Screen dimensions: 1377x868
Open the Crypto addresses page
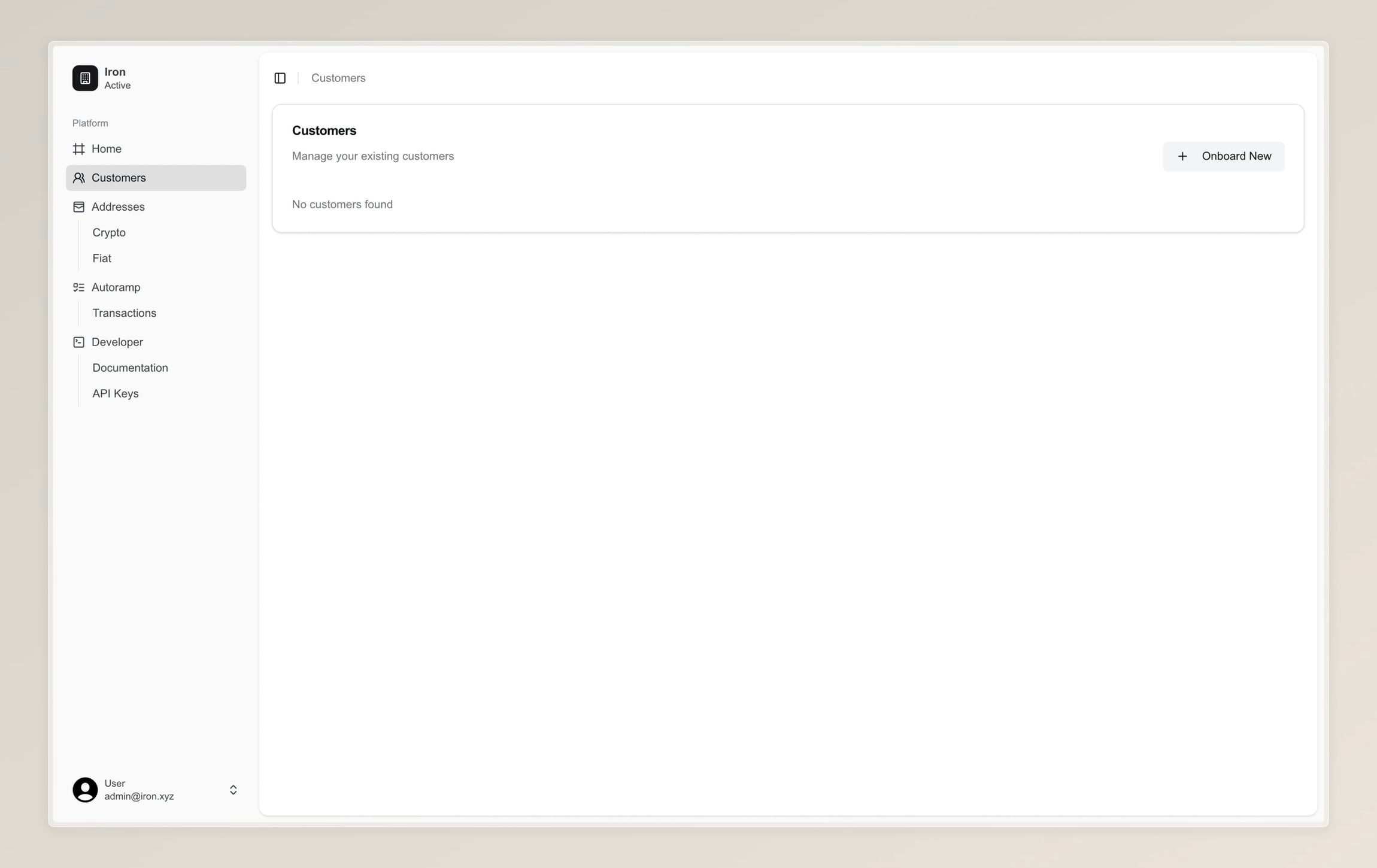coord(109,233)
